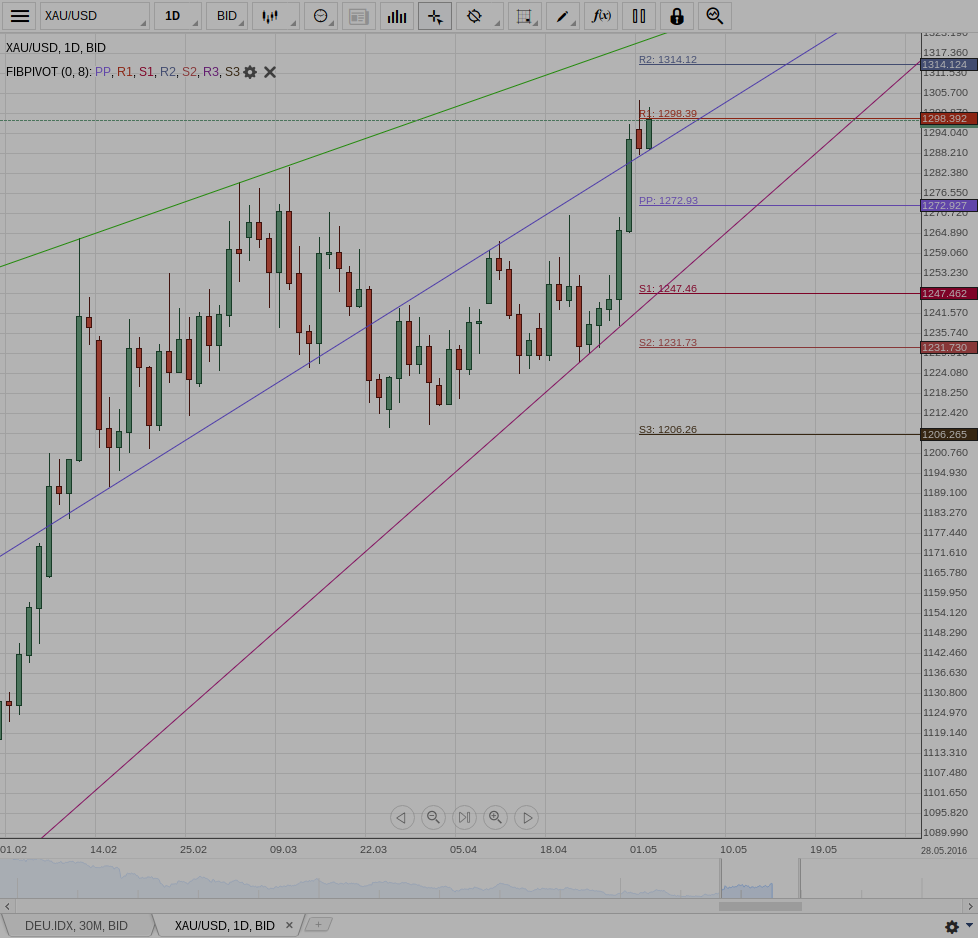Select the crosshair cursor tool
The height and width of the screenshot is (938, 978).
tap(435, 16)
